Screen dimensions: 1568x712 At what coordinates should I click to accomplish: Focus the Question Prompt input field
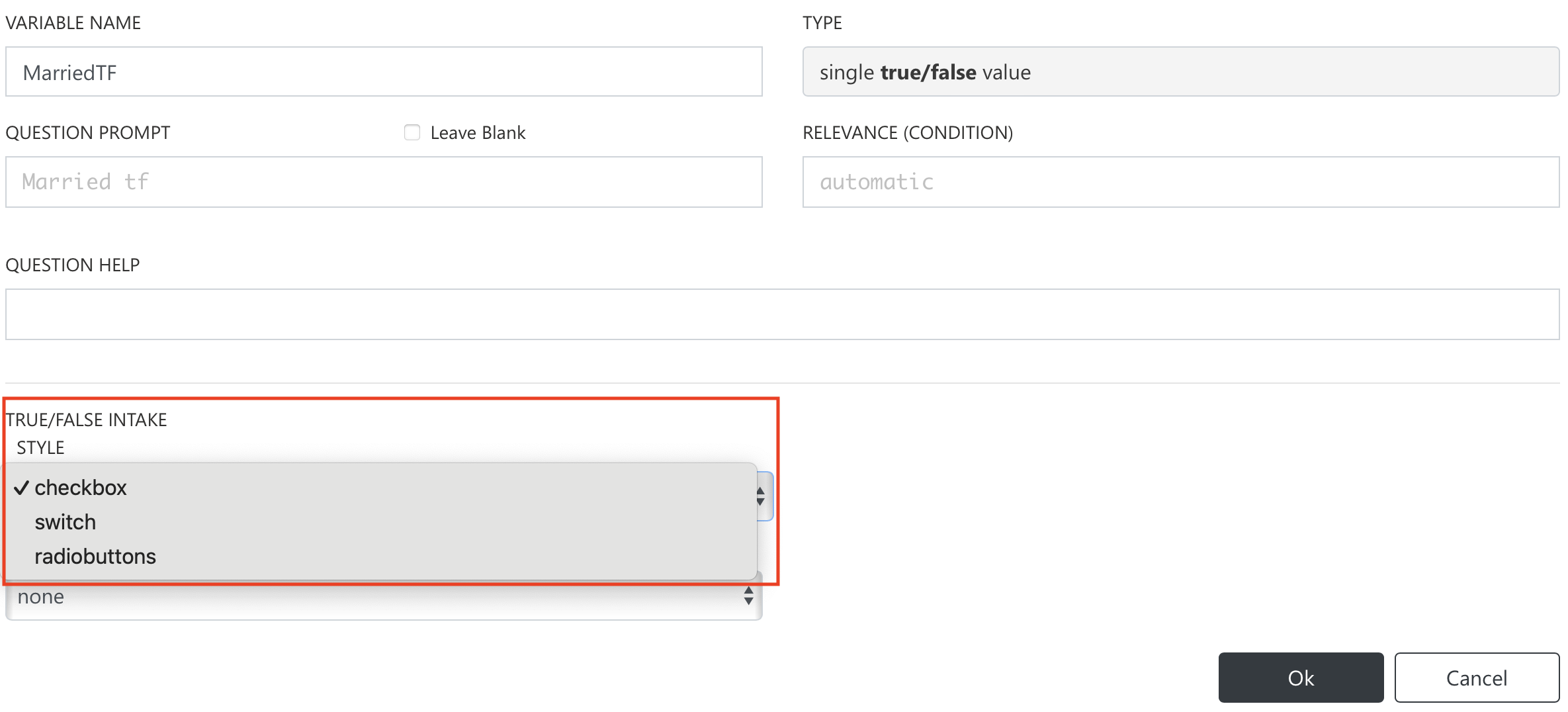(384, 182)
